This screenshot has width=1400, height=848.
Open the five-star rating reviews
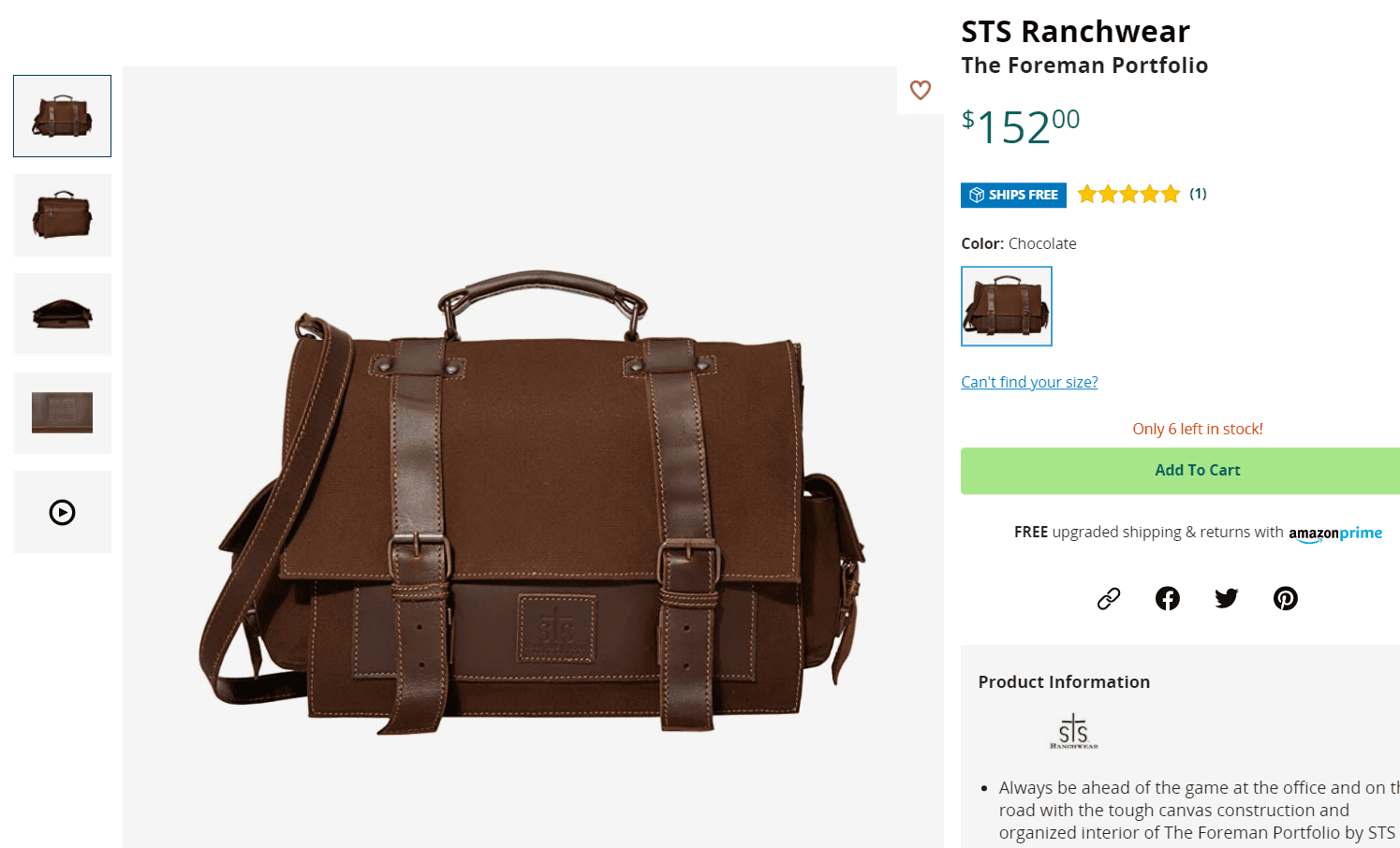tap(1128, 194)
